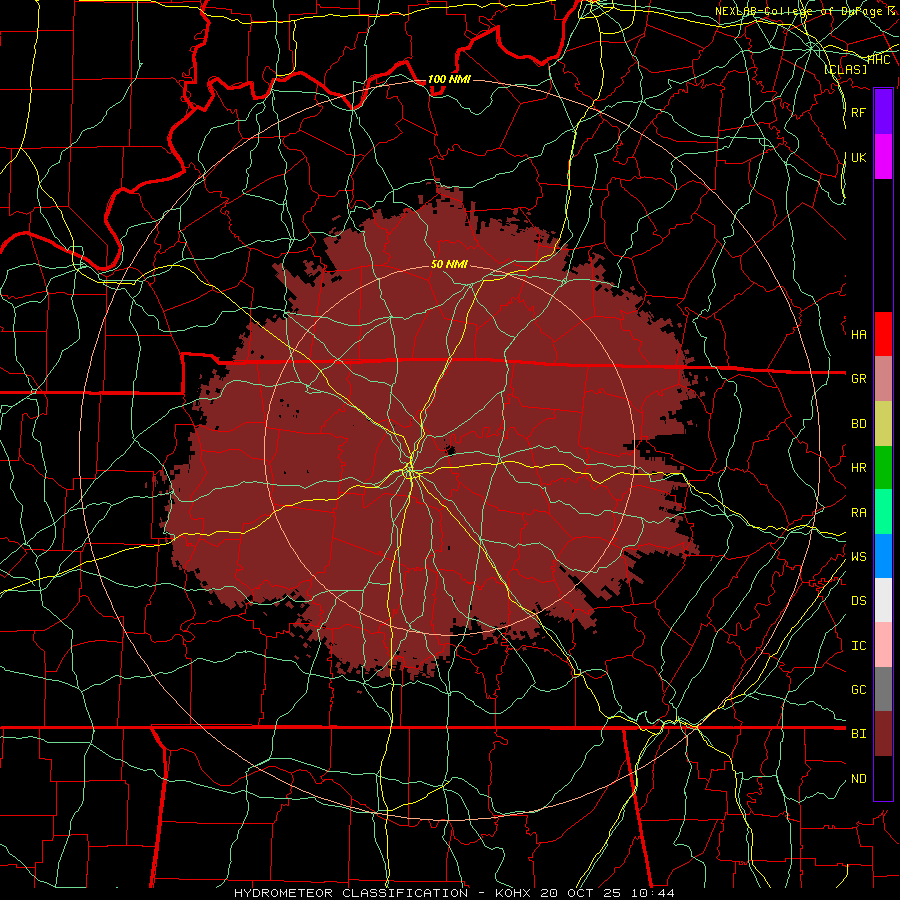Image resolution: width=900 pixels, height=900 pixels.
Task: Click the blue WS legend swatch
Action: (883, 556)
